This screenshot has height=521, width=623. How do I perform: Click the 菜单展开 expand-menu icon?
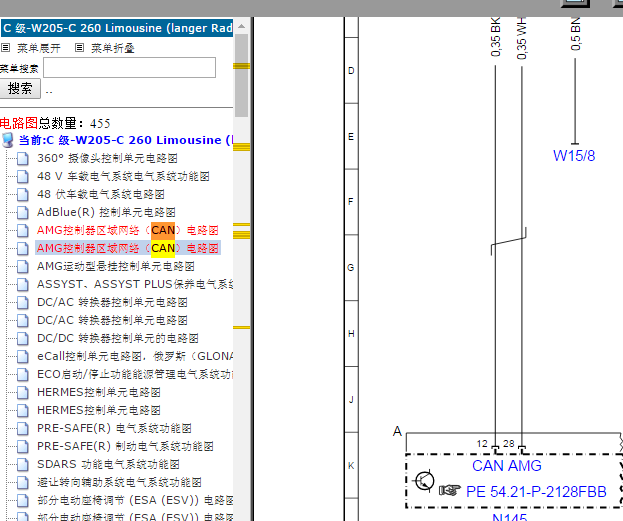point(5,48)
